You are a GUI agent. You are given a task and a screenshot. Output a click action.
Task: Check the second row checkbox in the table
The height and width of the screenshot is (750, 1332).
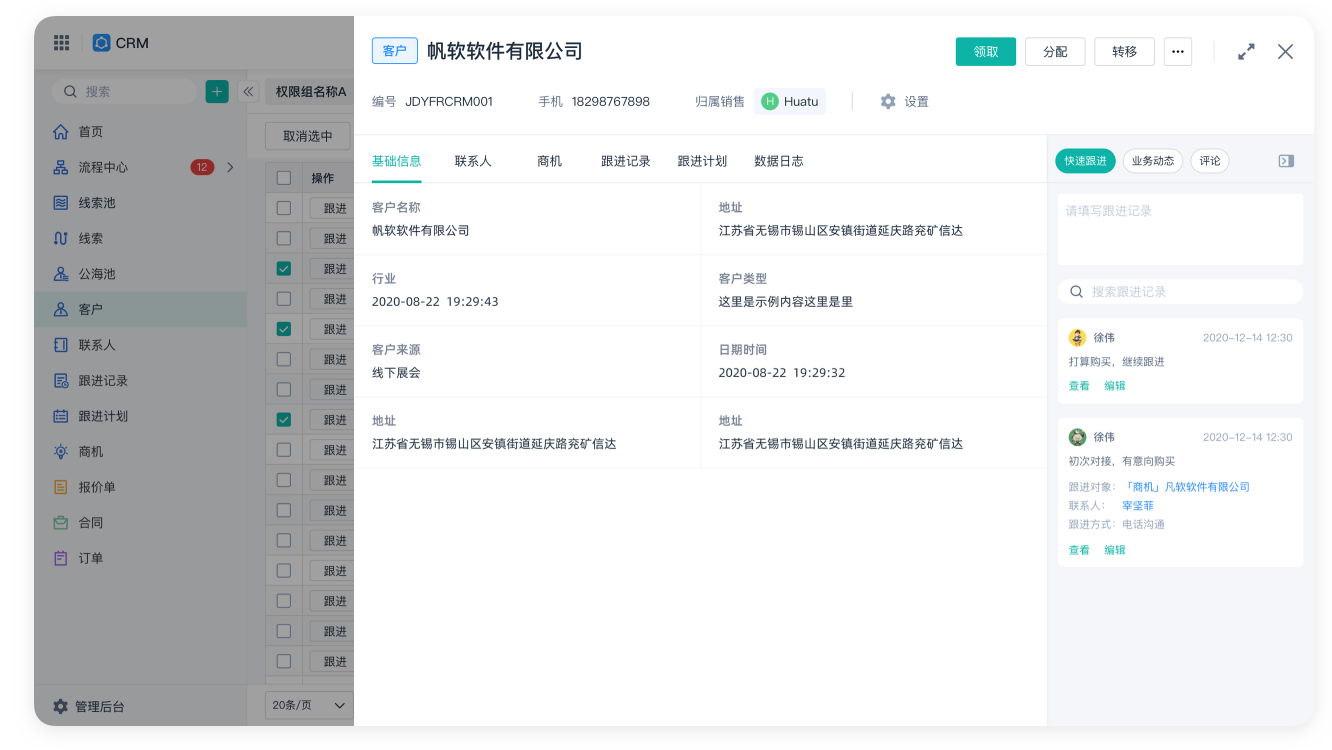click(284, 238)
